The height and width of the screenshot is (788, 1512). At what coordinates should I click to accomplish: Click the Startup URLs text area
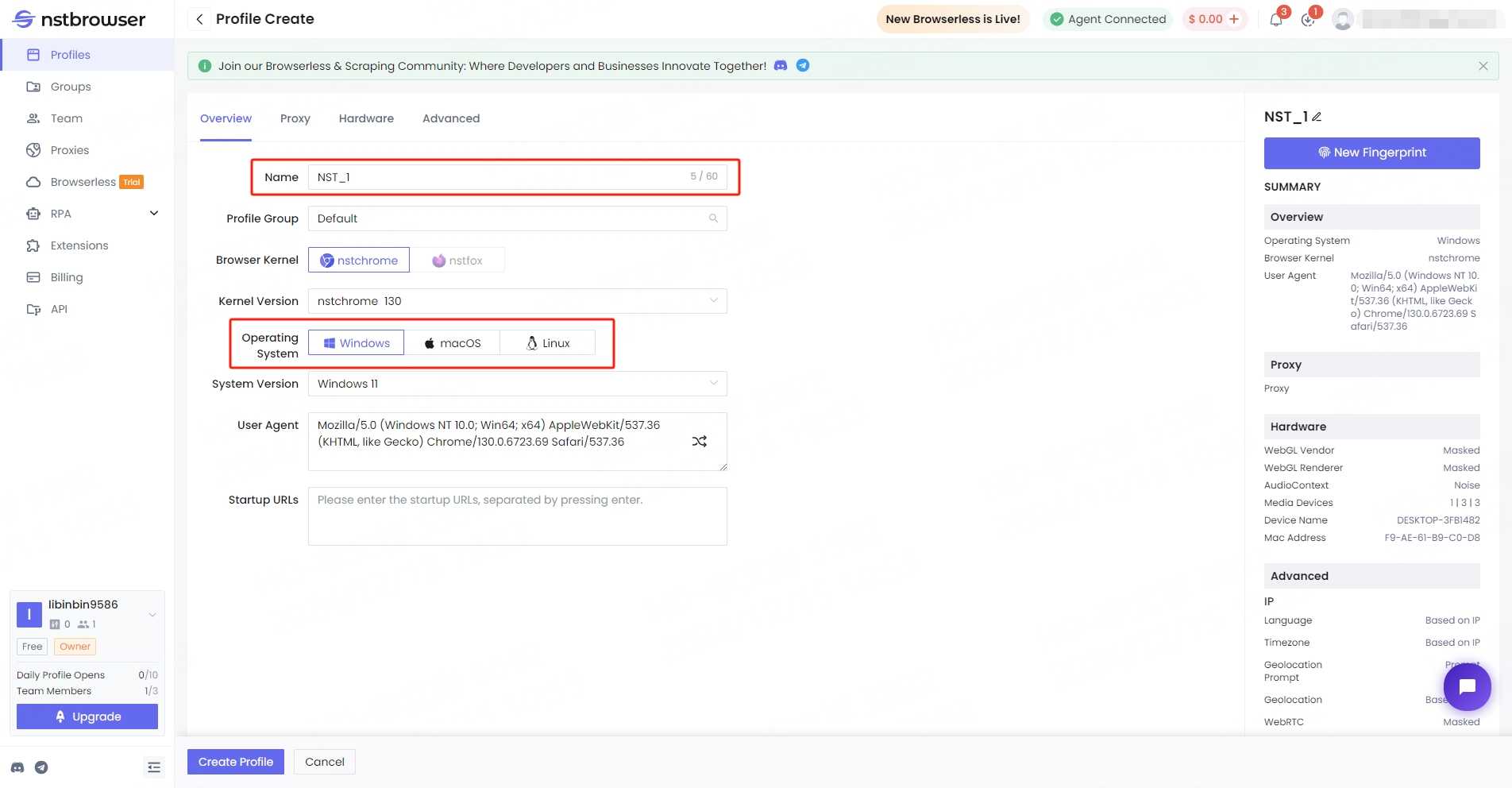(x=517, y=516)
